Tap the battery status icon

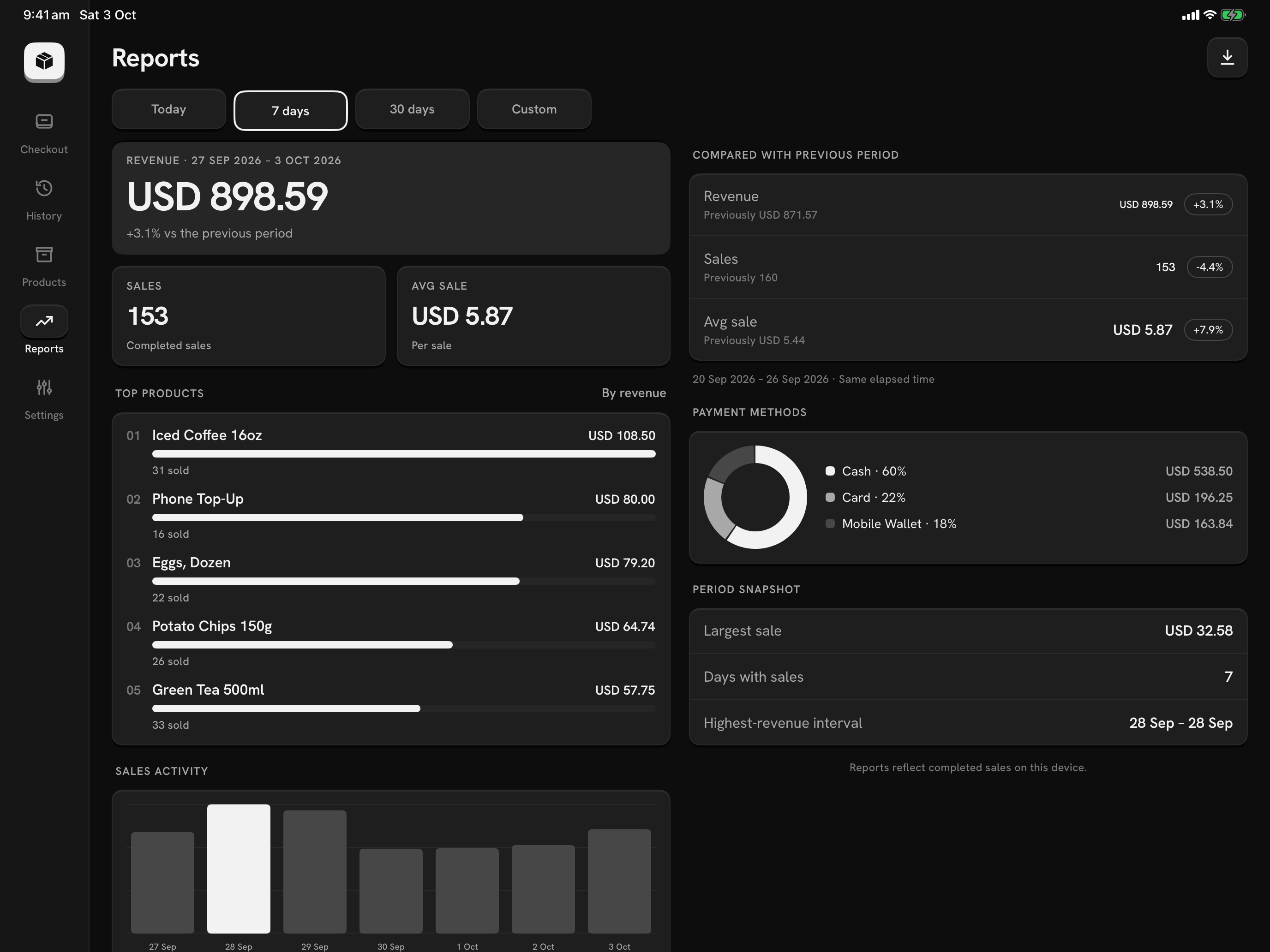coord(1233,15)
